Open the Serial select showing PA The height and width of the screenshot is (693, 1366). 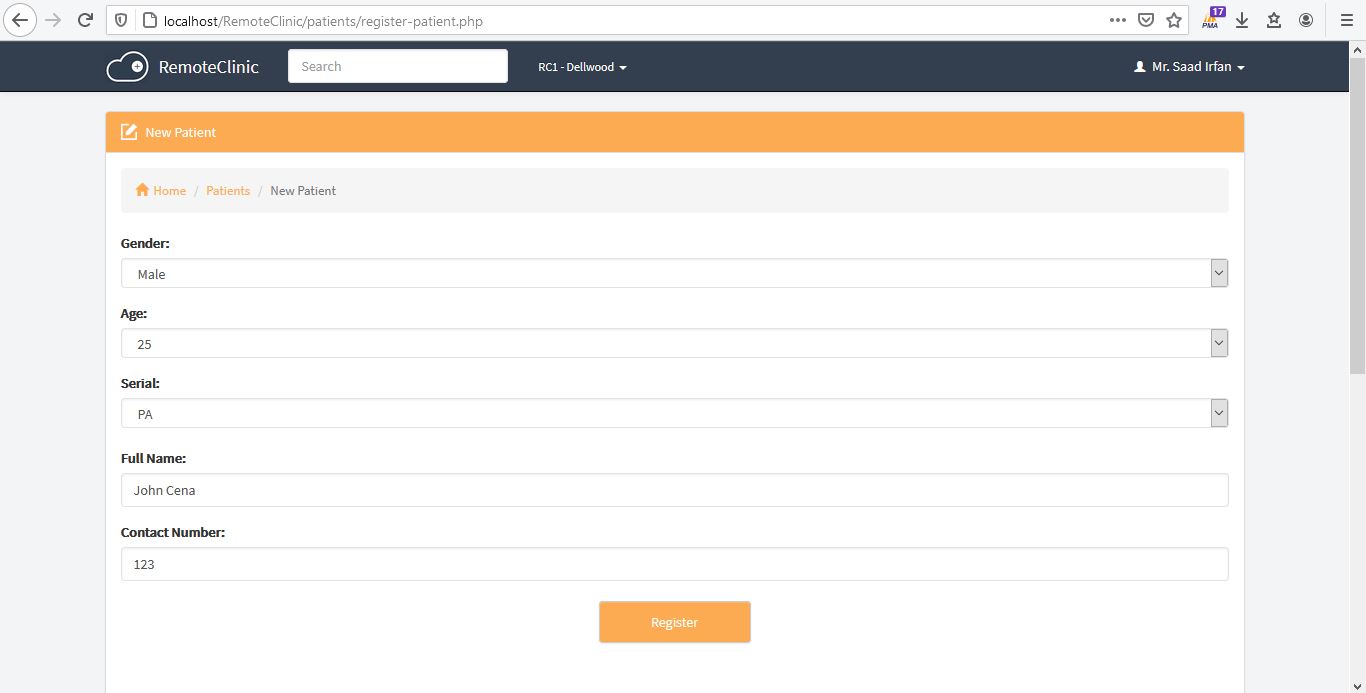(x=674, y=413)
